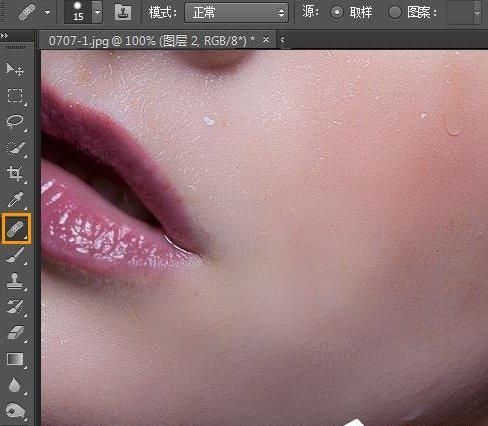Select the Move tool
The width and height of the screenshot is (488, 426).
pyautogui.click(x=15, y=69)
